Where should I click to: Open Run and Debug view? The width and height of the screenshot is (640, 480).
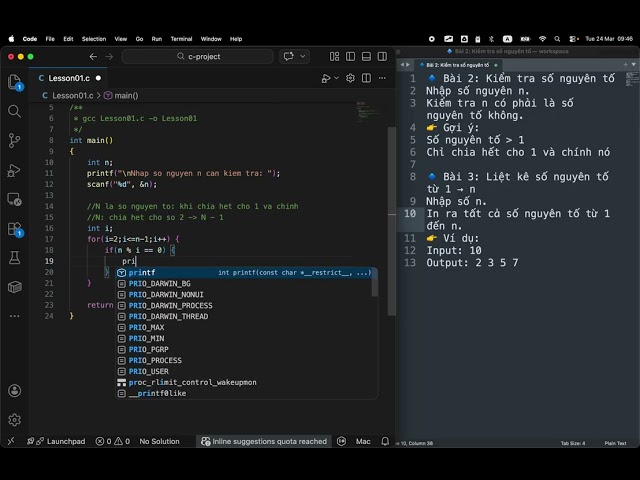click(15, 170)
